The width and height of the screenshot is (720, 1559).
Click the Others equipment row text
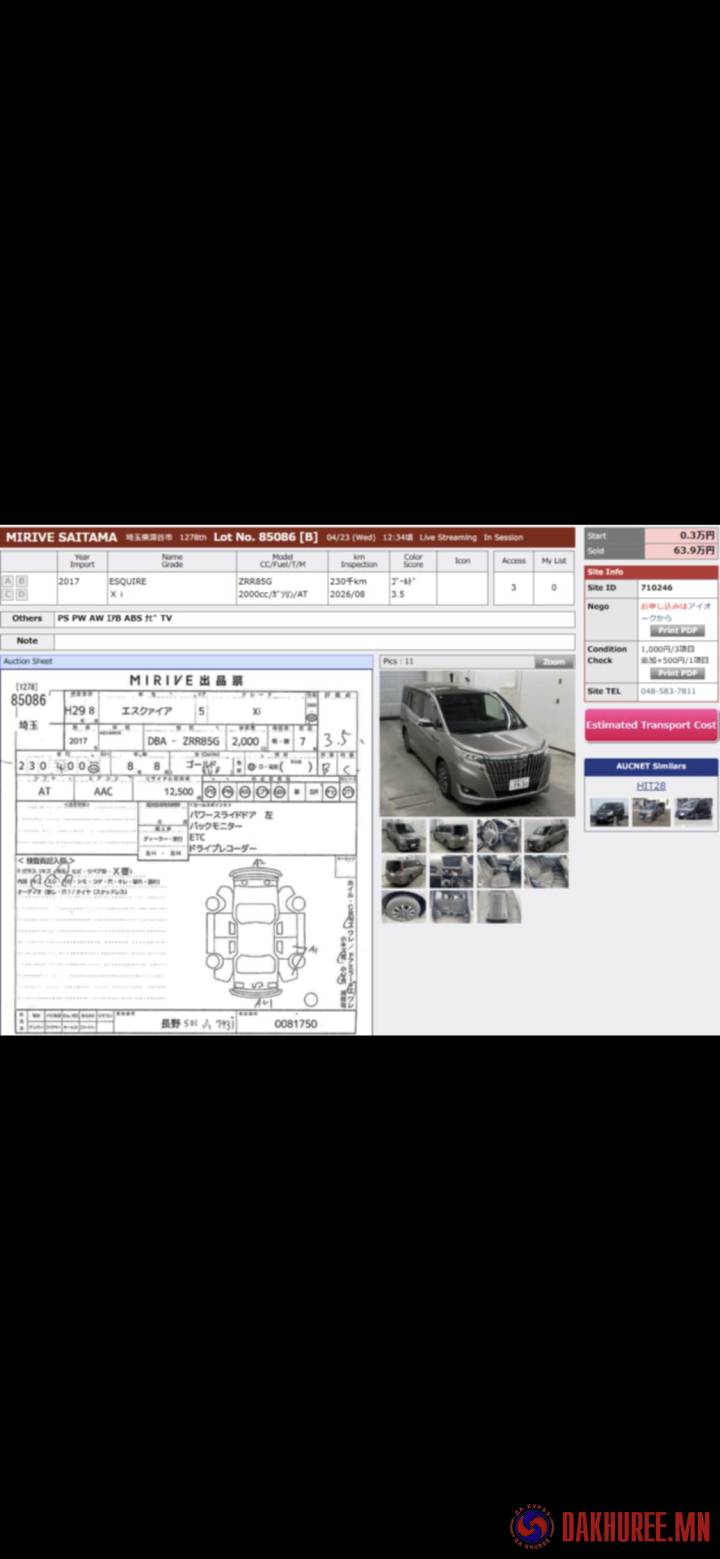point(114,619)
